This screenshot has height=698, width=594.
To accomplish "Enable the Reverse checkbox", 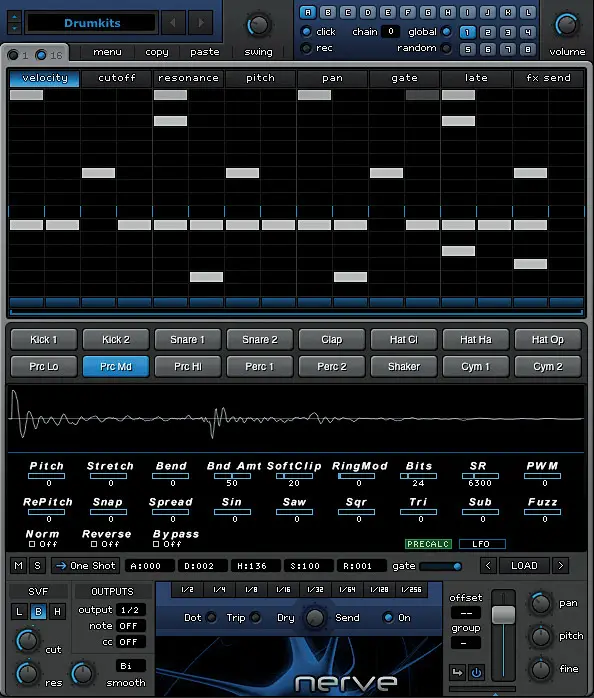I will pyautogui.click(x=94, y=544).
